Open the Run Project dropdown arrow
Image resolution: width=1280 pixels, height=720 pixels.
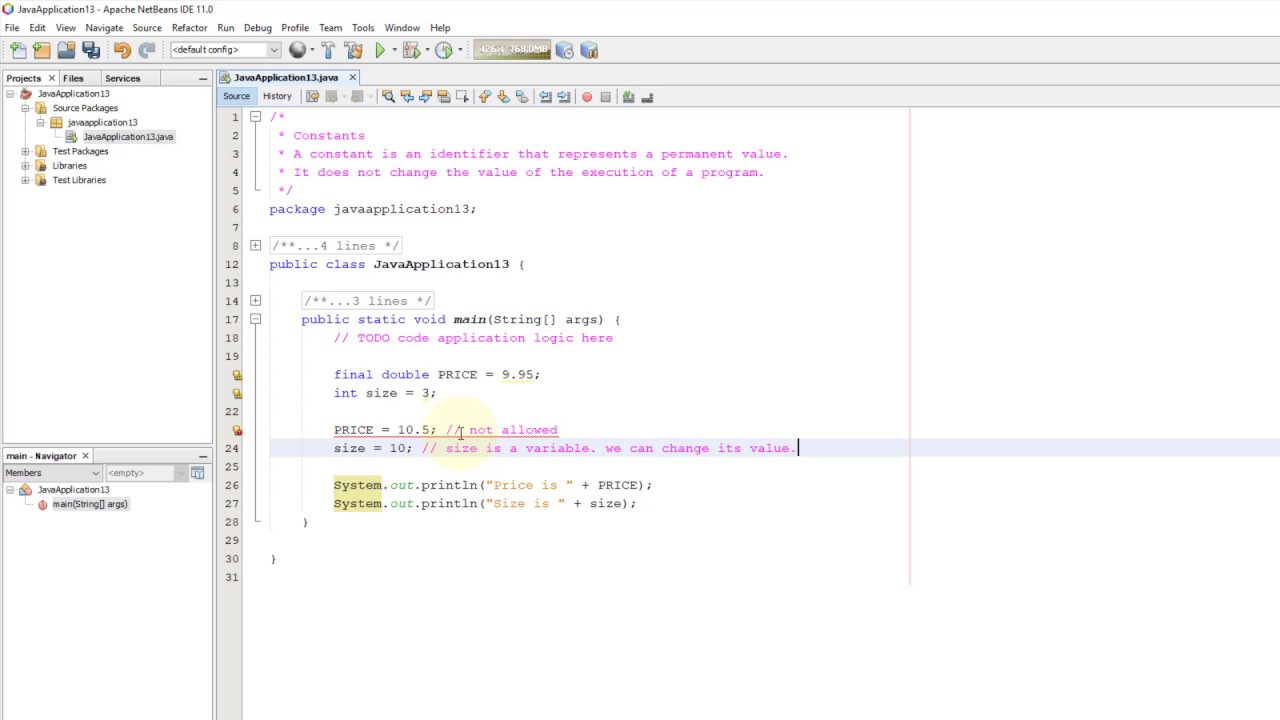pyautogui.click(x=394, y=50)
